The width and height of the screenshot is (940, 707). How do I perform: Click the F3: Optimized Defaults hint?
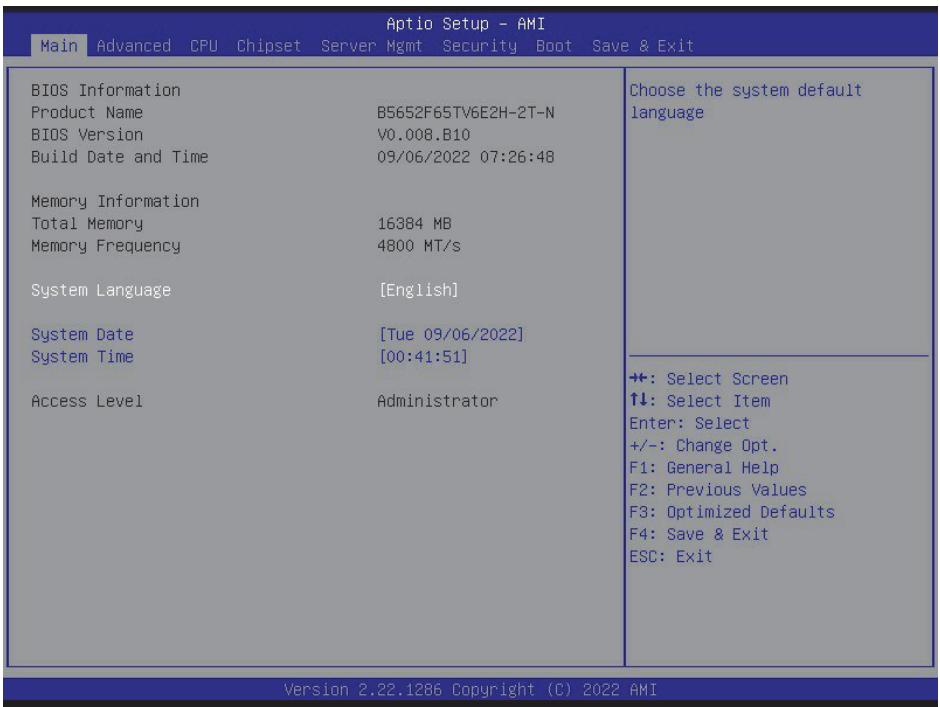(732, 512)
